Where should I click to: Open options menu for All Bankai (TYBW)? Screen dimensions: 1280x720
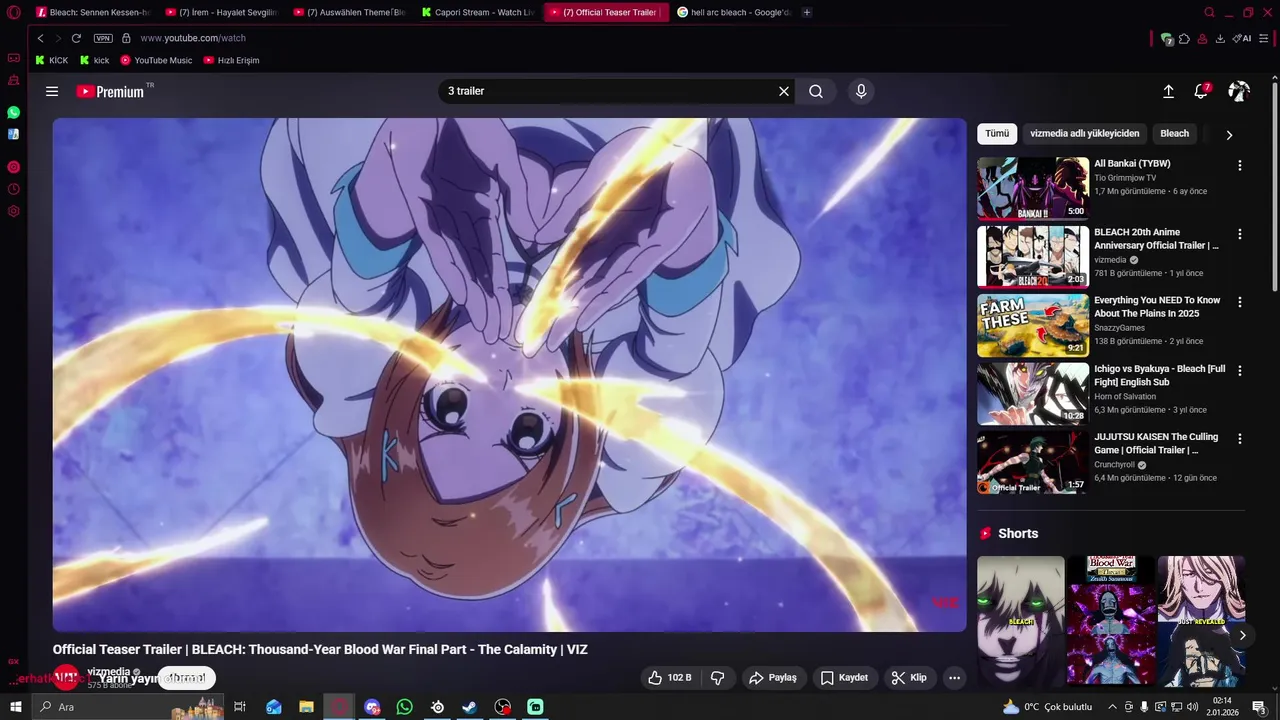(1240, 166)
